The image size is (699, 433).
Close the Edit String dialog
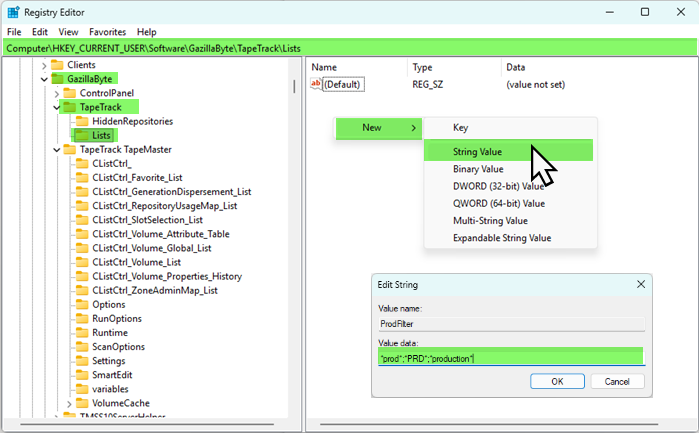(x=639, y=284)
